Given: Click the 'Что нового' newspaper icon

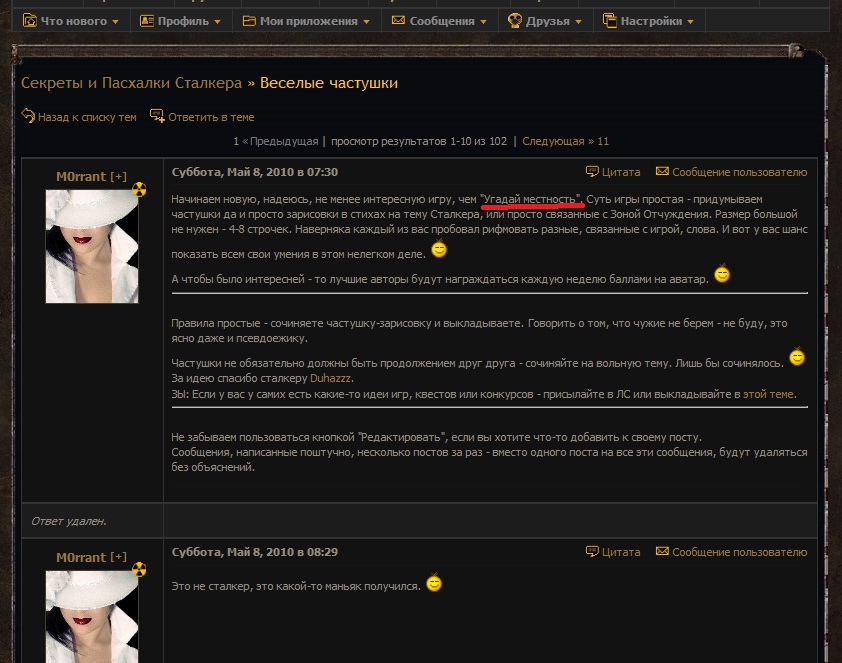Looking at the screenshot, I should pos(29,20).
